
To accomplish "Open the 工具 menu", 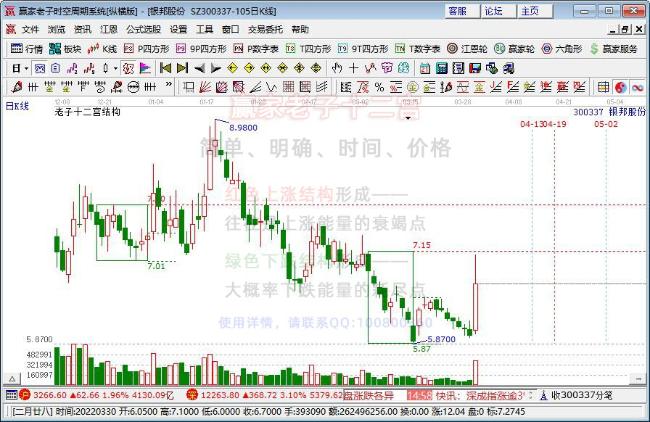I will pyautogui.click(x=204, y=29).
